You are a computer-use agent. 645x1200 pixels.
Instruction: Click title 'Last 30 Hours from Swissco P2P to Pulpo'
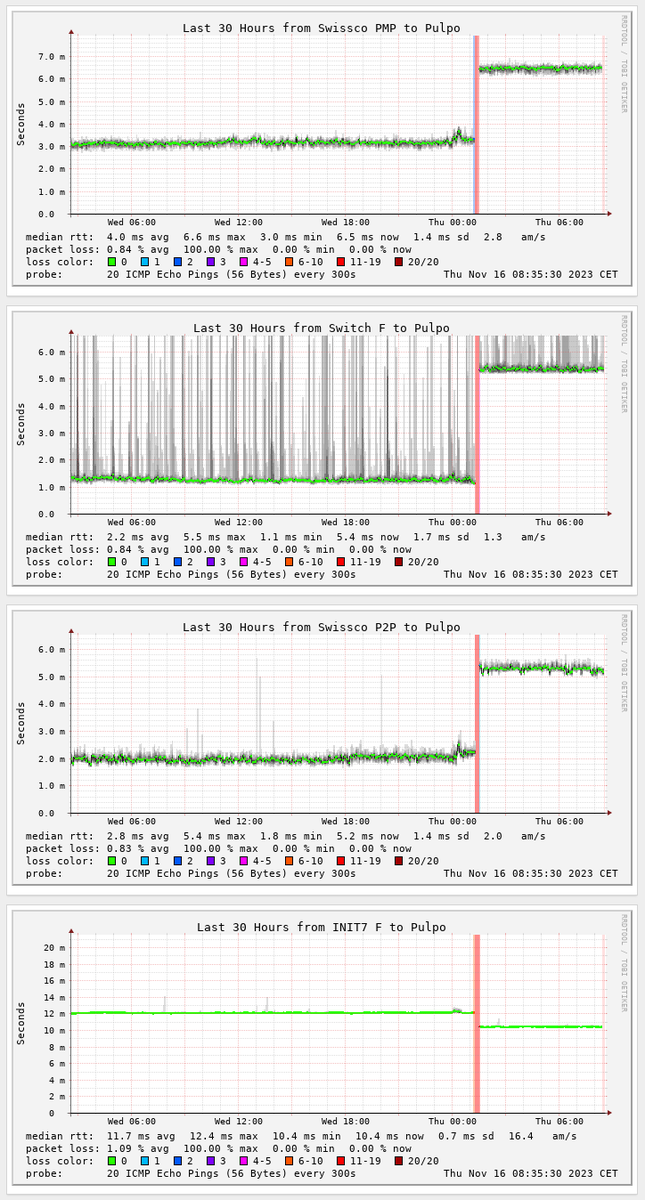coord(321,627)
